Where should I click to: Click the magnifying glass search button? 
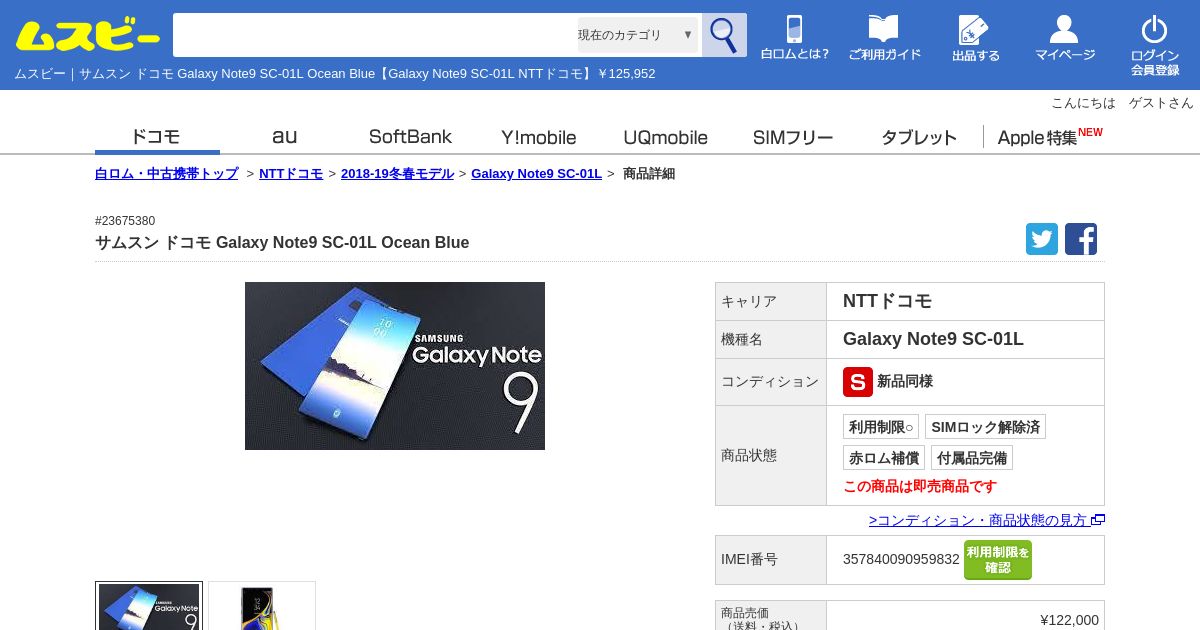point(724,35)
